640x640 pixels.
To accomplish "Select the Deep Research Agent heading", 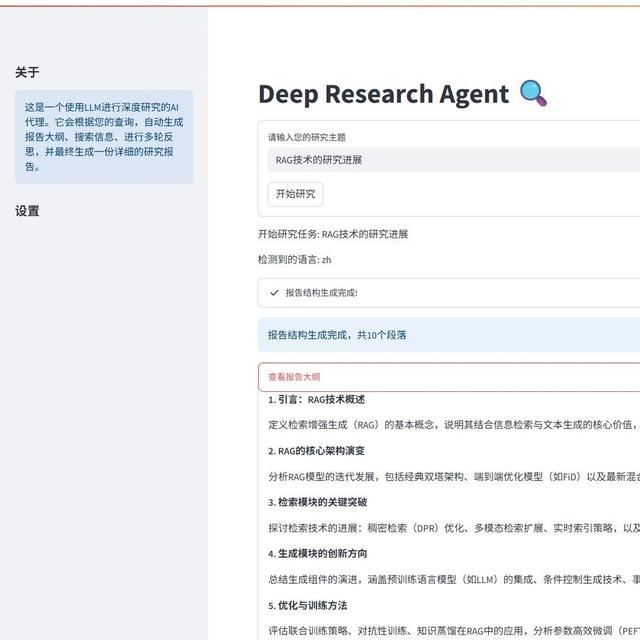I will click(384, 94).
